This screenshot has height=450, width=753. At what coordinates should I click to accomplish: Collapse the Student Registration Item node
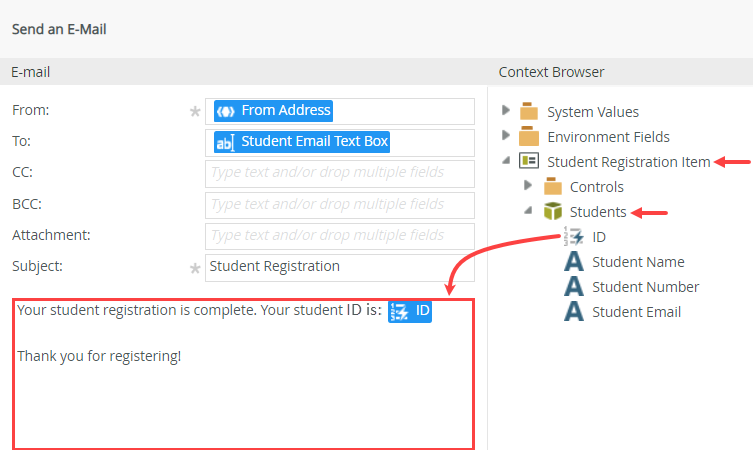click(507, 162)
